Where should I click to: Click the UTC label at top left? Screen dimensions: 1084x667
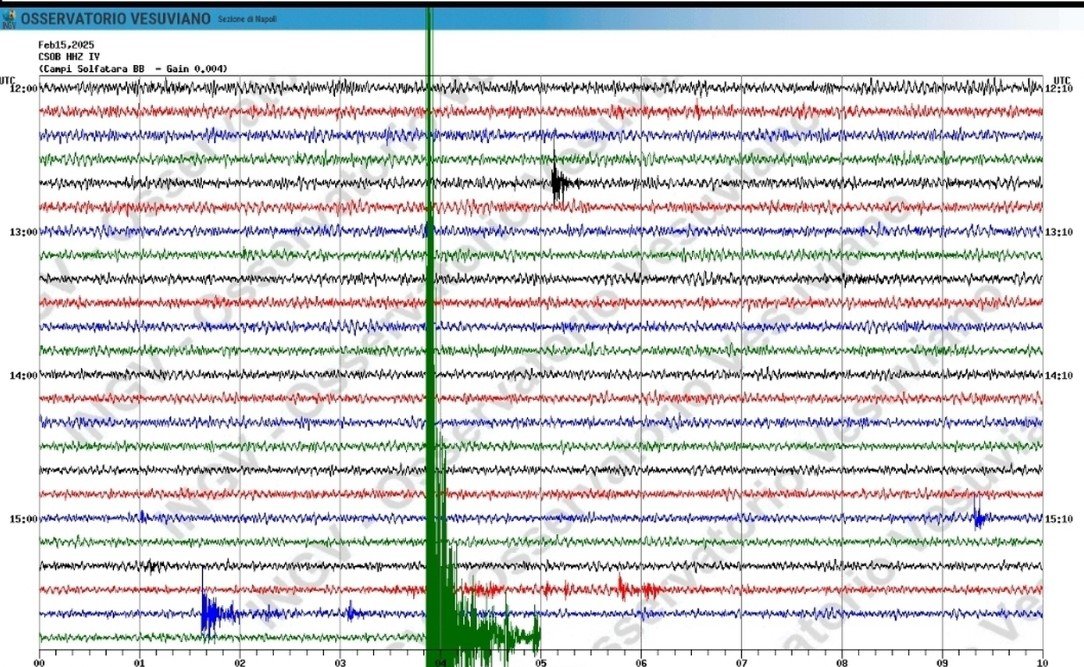pos(8,79)
